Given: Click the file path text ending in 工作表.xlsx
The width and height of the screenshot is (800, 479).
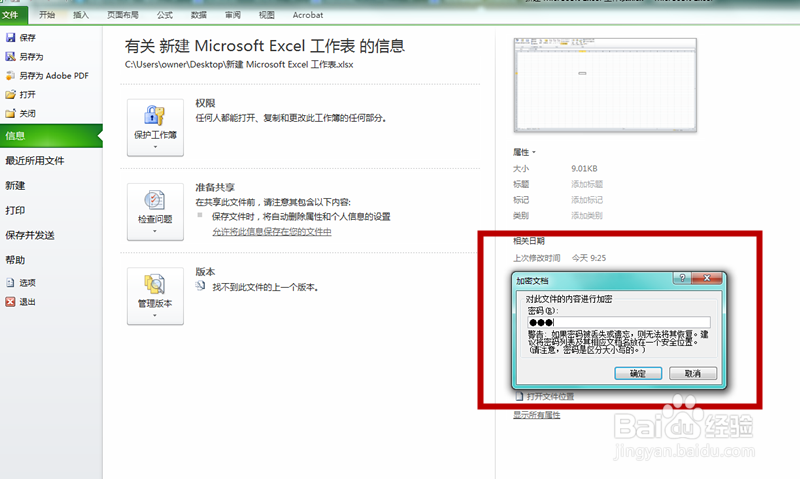Looking at the screenshot, I should tap(239, 65).
